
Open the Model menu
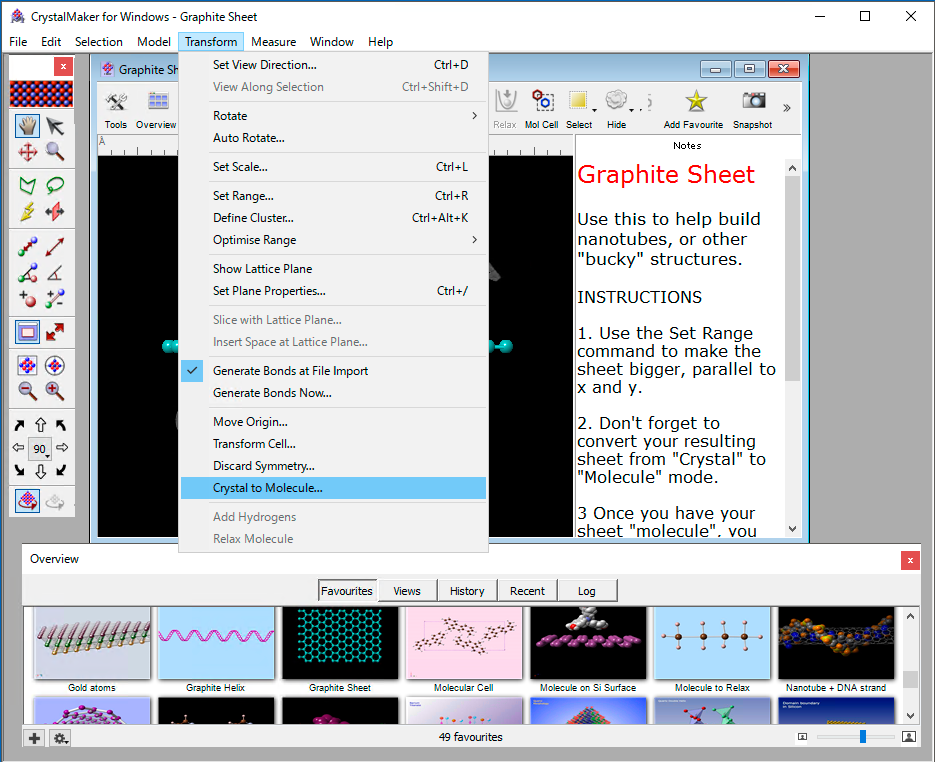pos(154,42)
